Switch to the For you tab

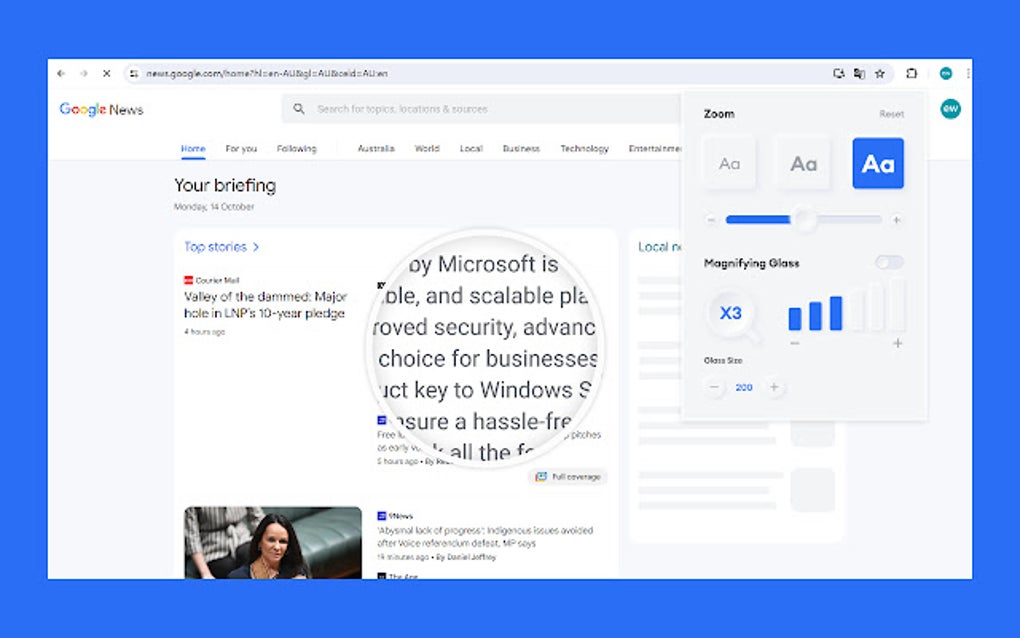pos(240,148)
